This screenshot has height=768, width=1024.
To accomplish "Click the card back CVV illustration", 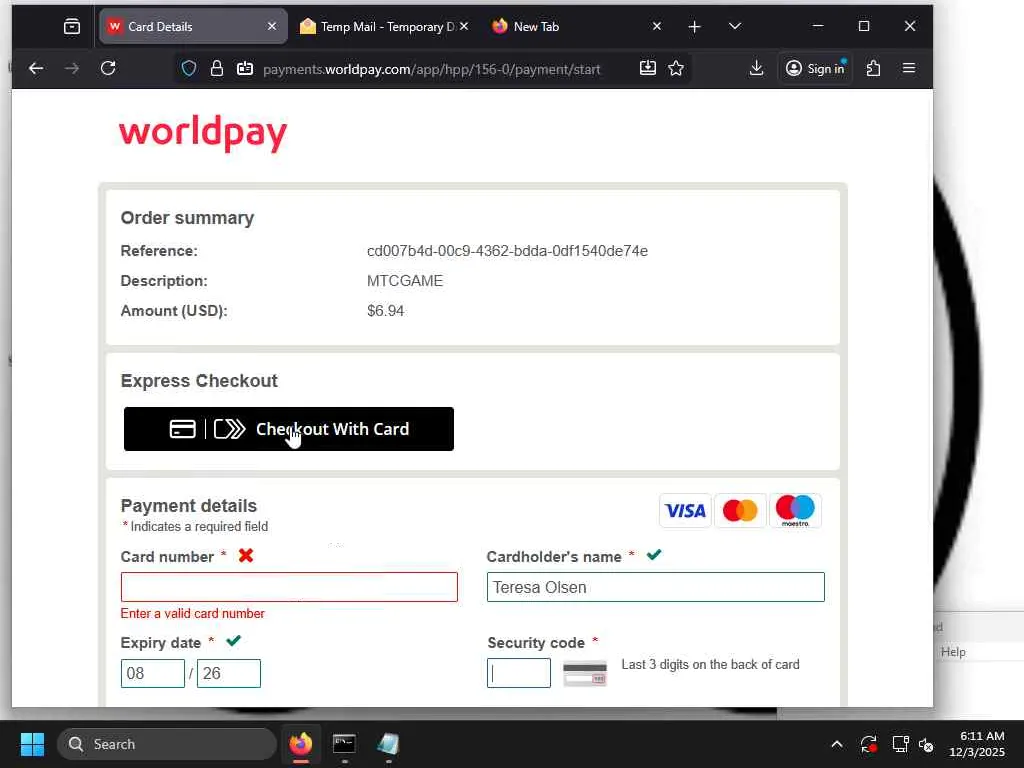I will (x=584, y=674).
